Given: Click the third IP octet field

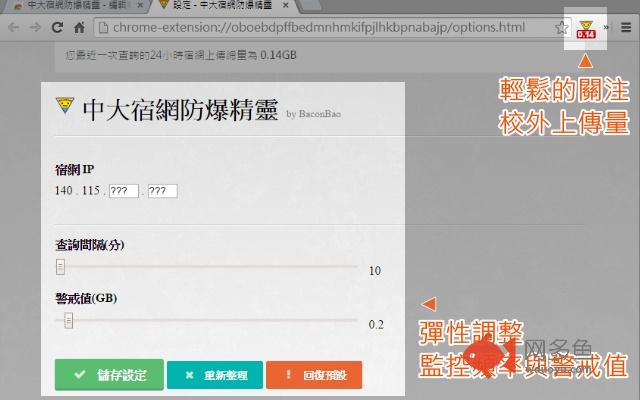Looking at the screenshot, I should 124,191.
